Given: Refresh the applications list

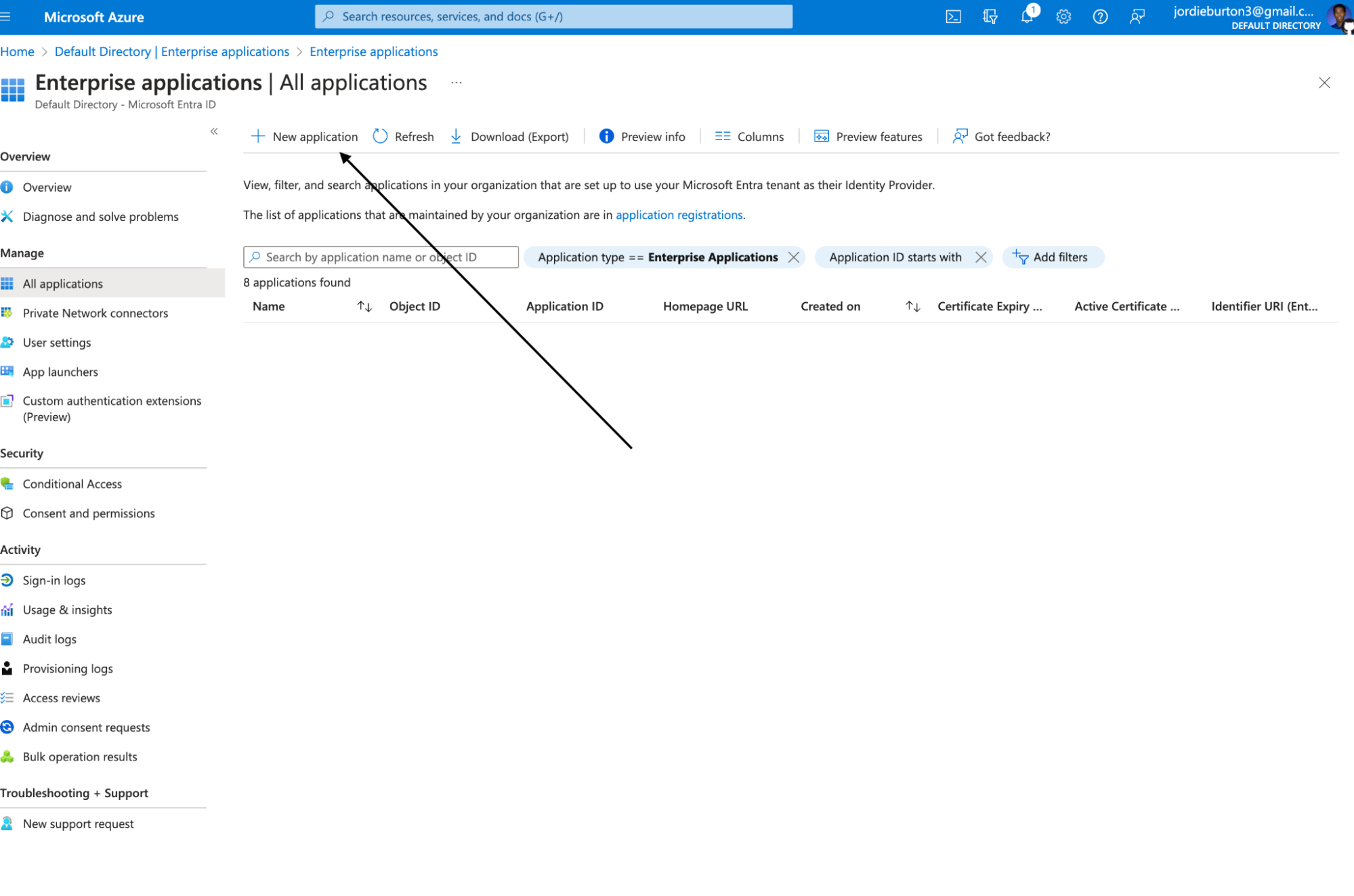Looking at the screenshot, I should 404,137.
